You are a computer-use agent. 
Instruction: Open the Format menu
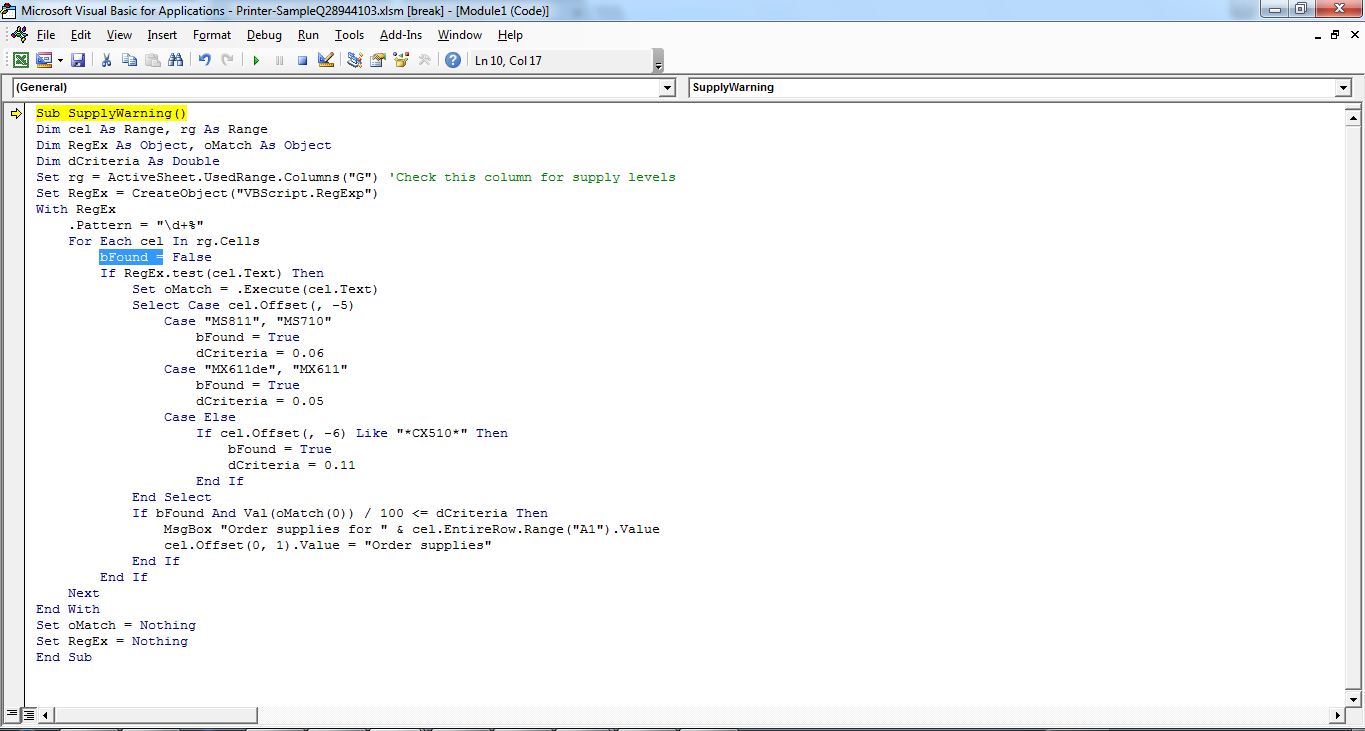click(212, 35)
